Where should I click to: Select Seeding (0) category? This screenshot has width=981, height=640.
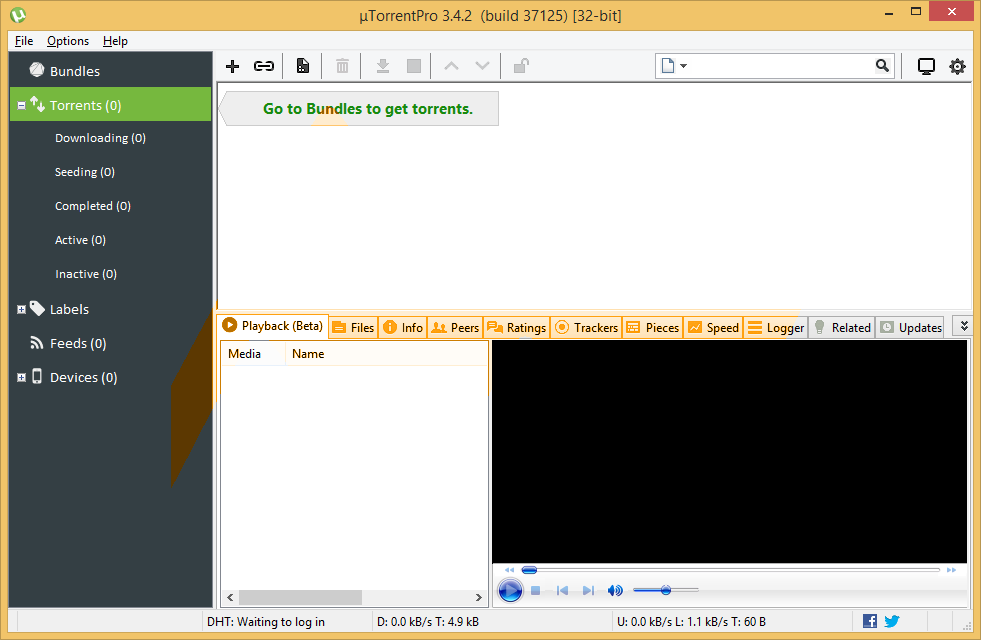[x=84, y=171]
